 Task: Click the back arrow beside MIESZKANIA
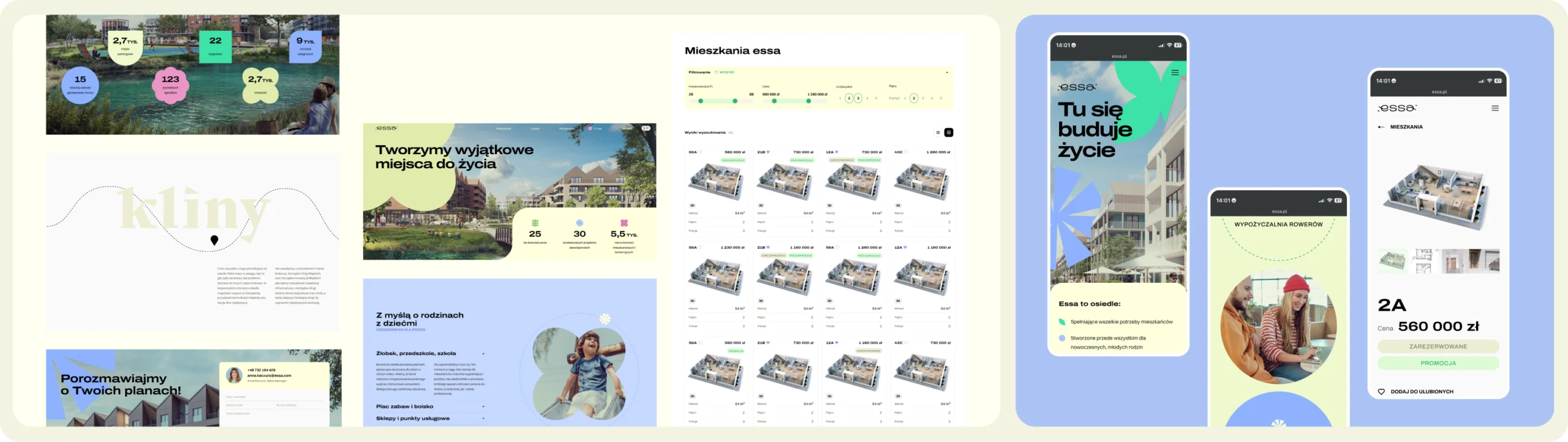pyautogui.click(x=1381, y=127)
